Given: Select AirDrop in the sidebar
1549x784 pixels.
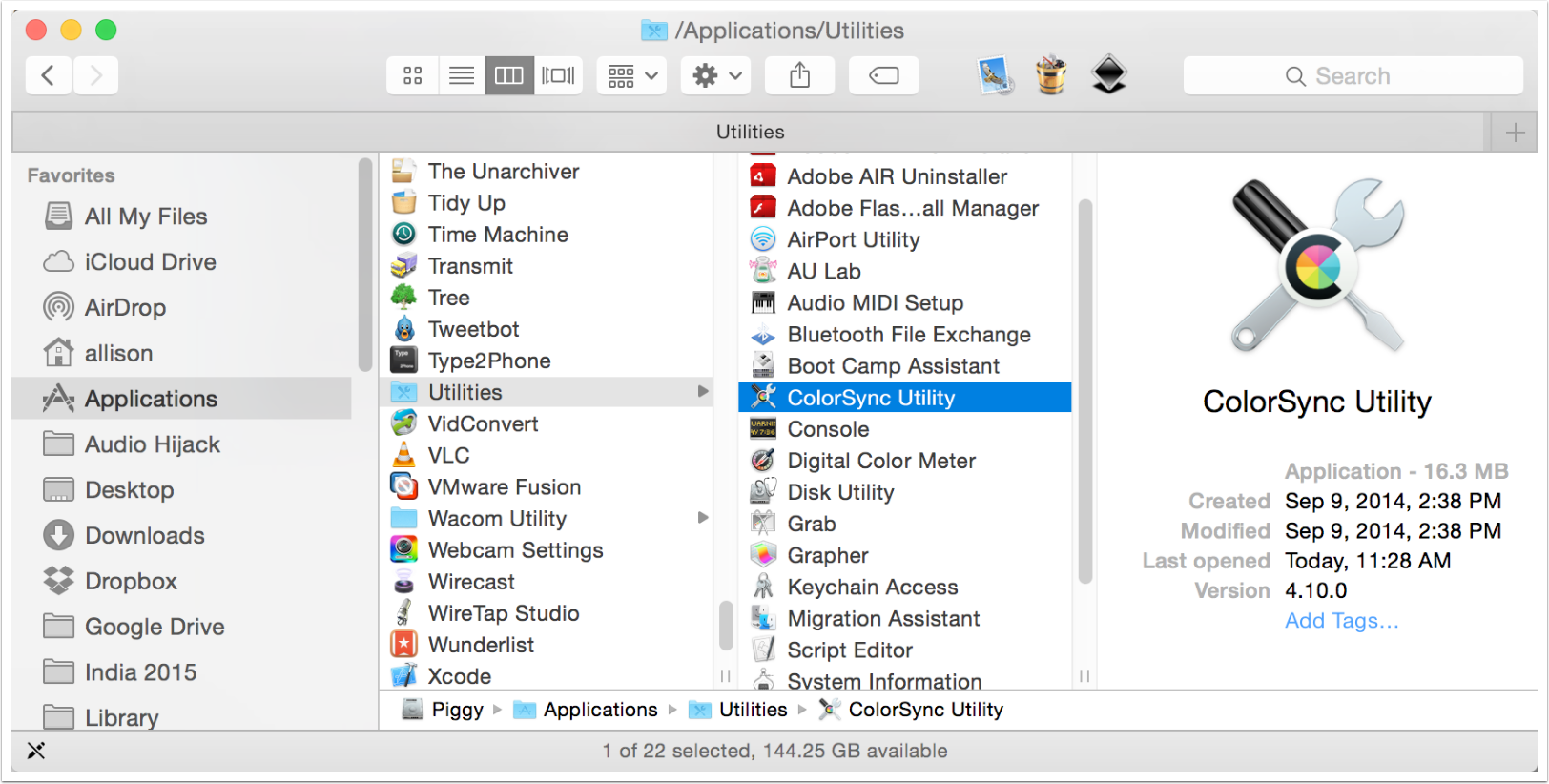Looking at the screenshot, I should point(125,307).
